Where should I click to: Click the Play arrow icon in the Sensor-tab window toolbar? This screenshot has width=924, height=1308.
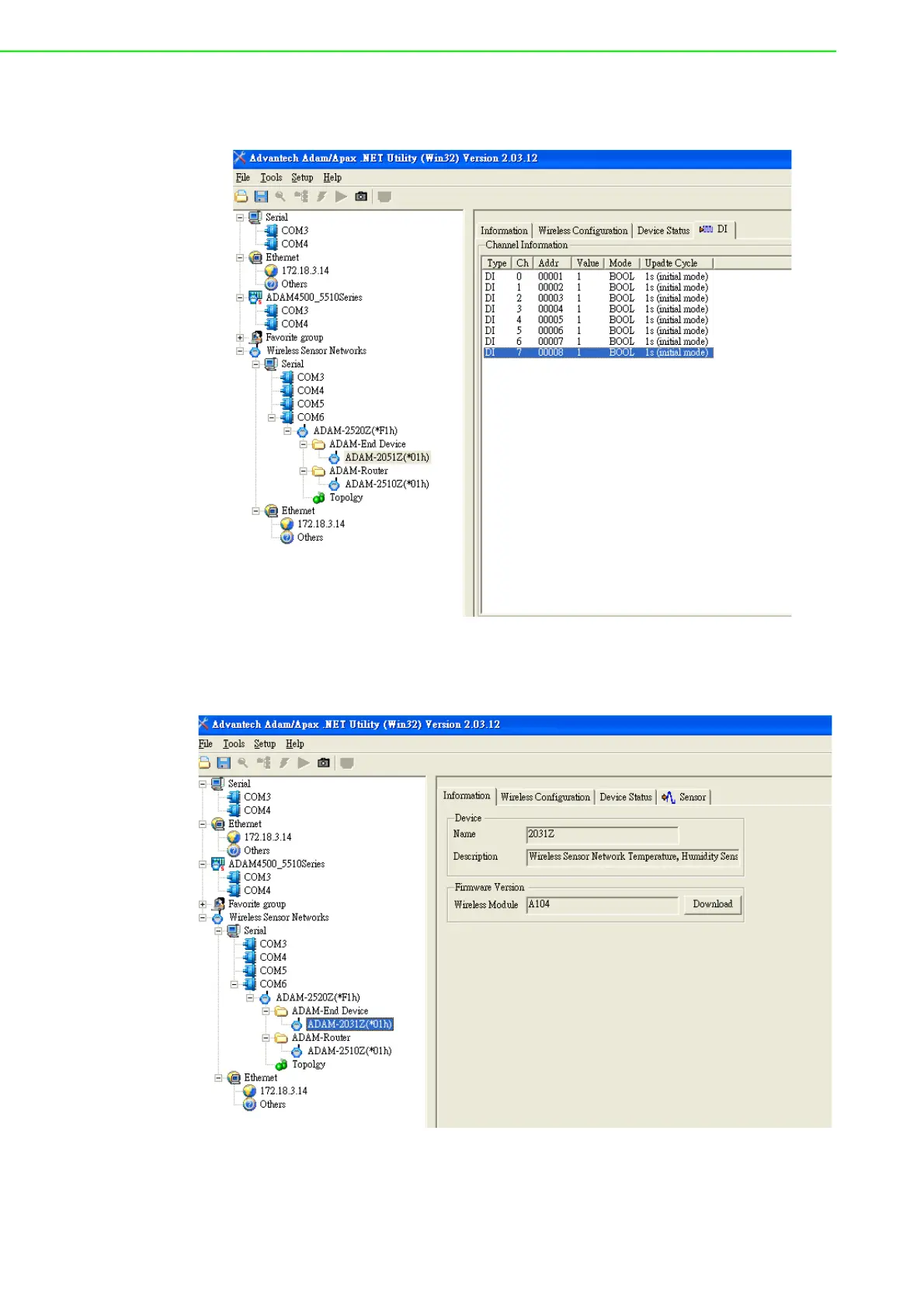[x=304, y=763]
